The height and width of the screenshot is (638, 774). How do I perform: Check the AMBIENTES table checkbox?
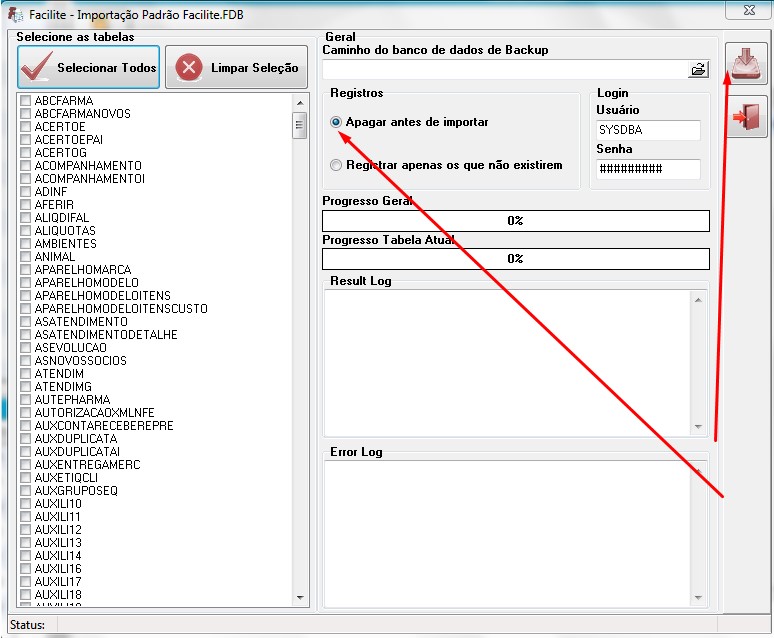25,243
